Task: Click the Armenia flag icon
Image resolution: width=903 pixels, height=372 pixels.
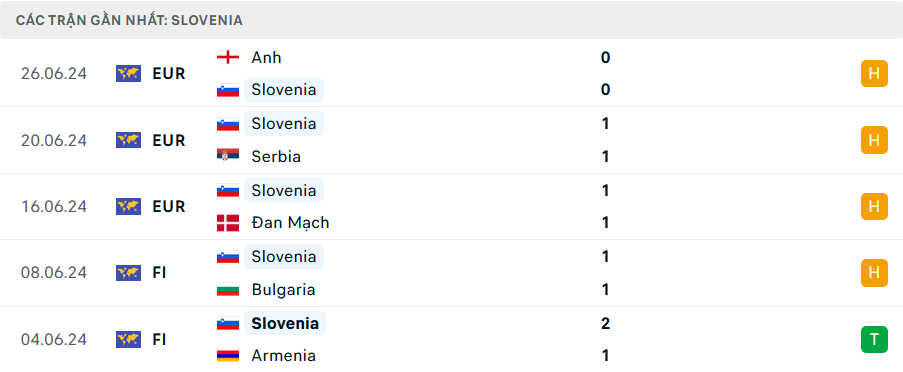Action: (228, 355)
